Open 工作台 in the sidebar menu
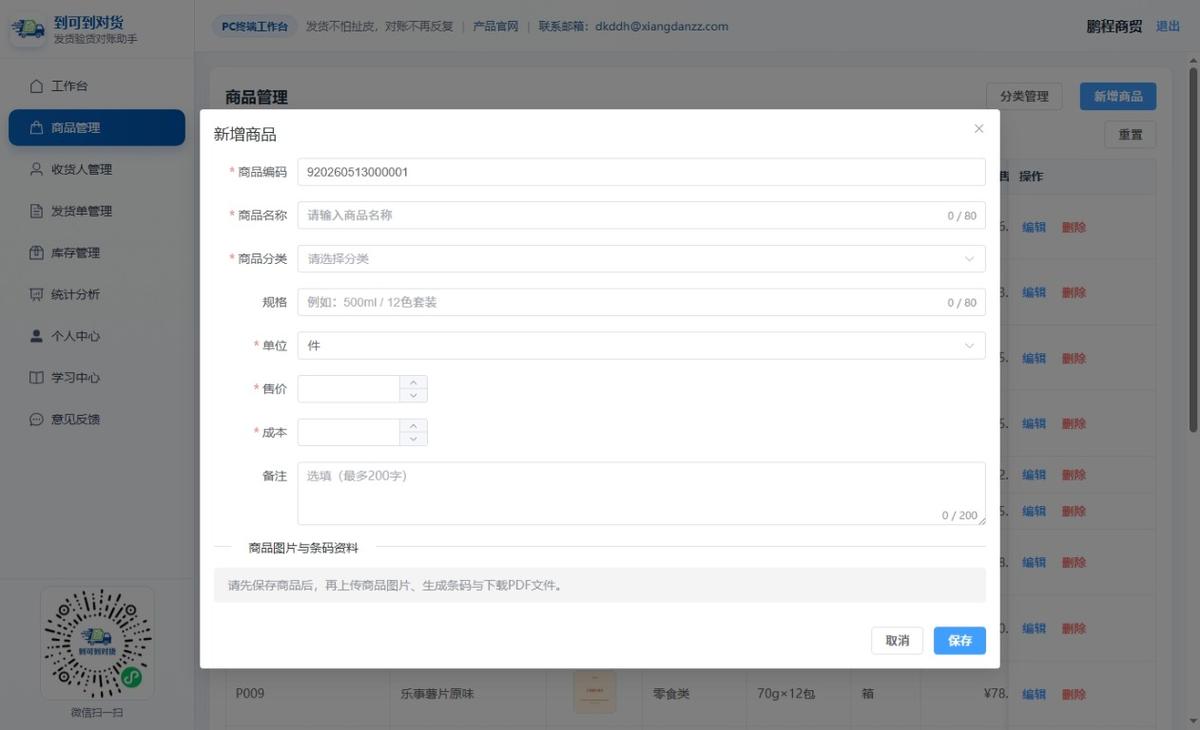The image size is (1200, 730). coord(97,86)
